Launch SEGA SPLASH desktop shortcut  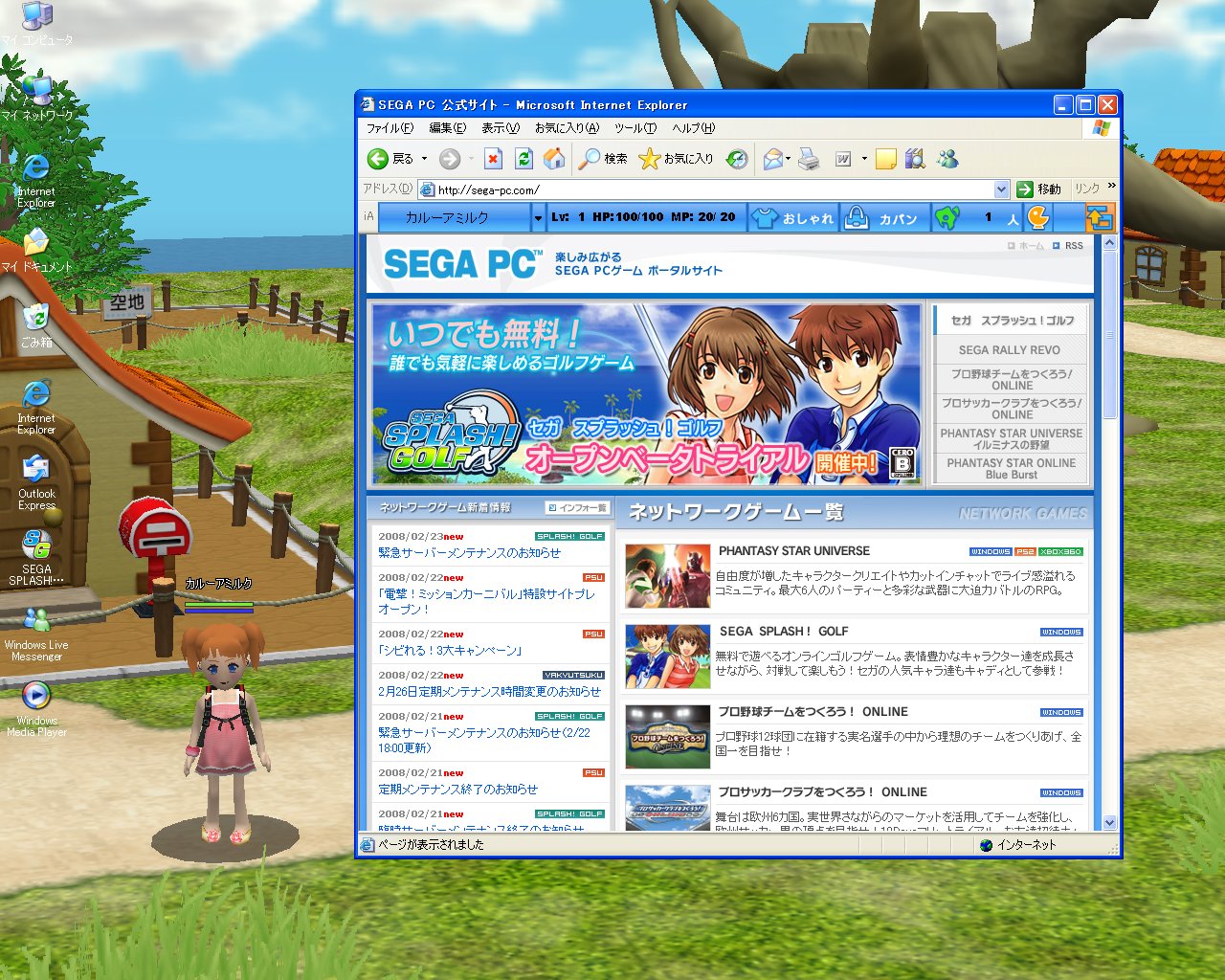pyautogui.click(x=36, y=557)
